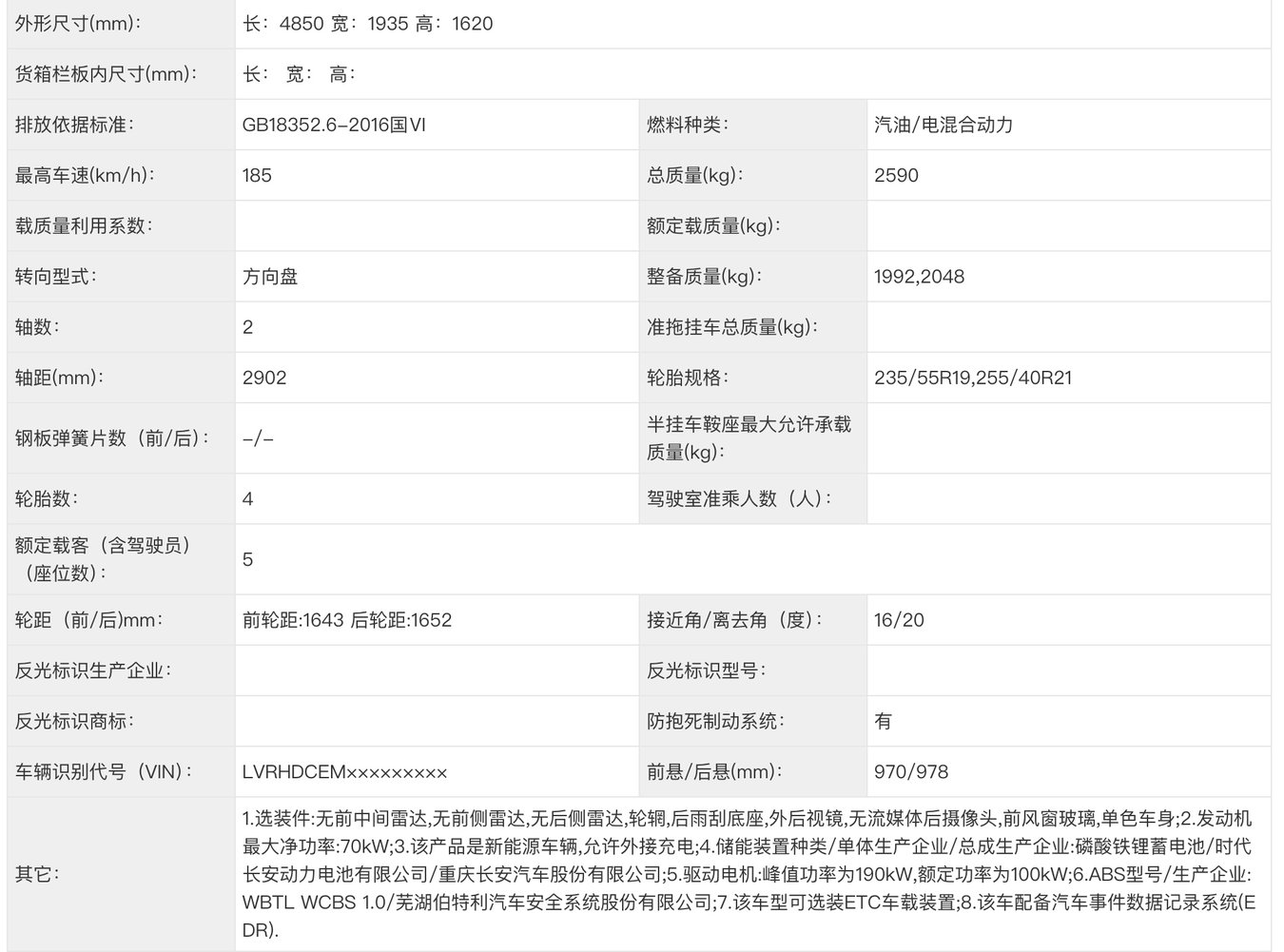This screenshot has height=952, width=1284.
Task: Click the 额定载质量(kg) label
Action: click(713, 225)
